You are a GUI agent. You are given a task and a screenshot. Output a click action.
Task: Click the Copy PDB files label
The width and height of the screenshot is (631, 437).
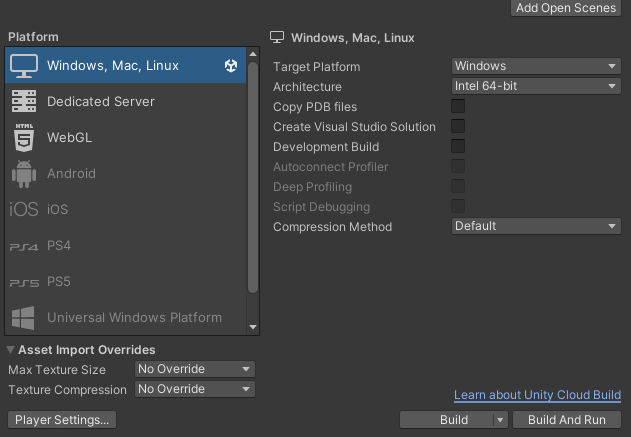tap(315, 107)
